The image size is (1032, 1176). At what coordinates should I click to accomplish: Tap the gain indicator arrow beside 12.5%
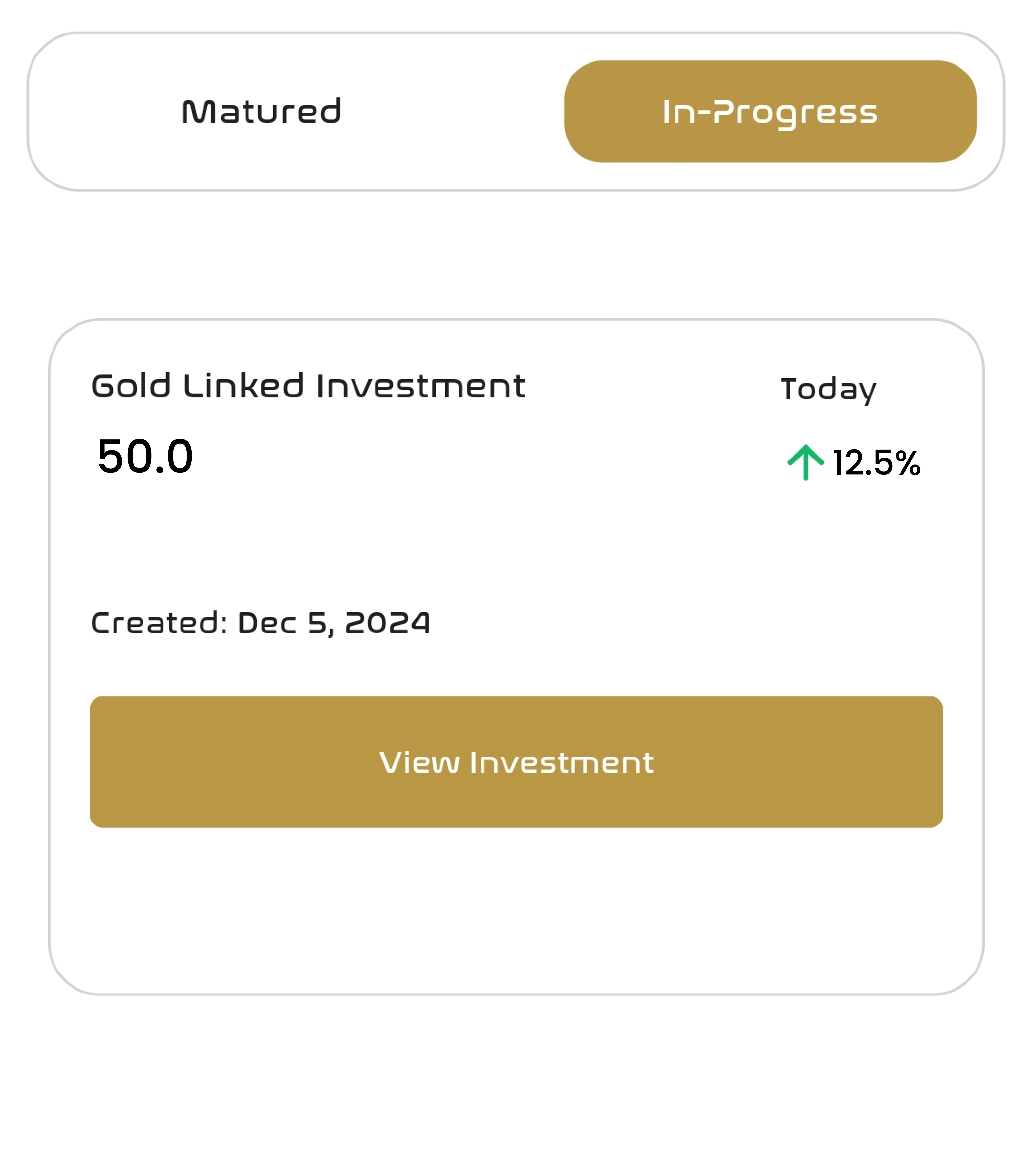(x=805, y=462)
